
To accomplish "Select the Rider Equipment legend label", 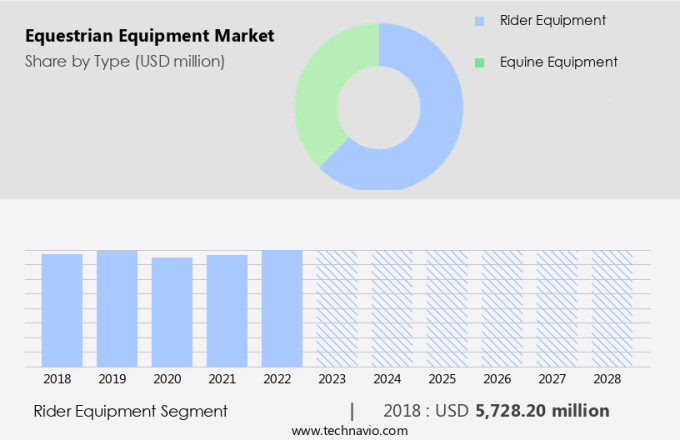I will coord(552,20).
